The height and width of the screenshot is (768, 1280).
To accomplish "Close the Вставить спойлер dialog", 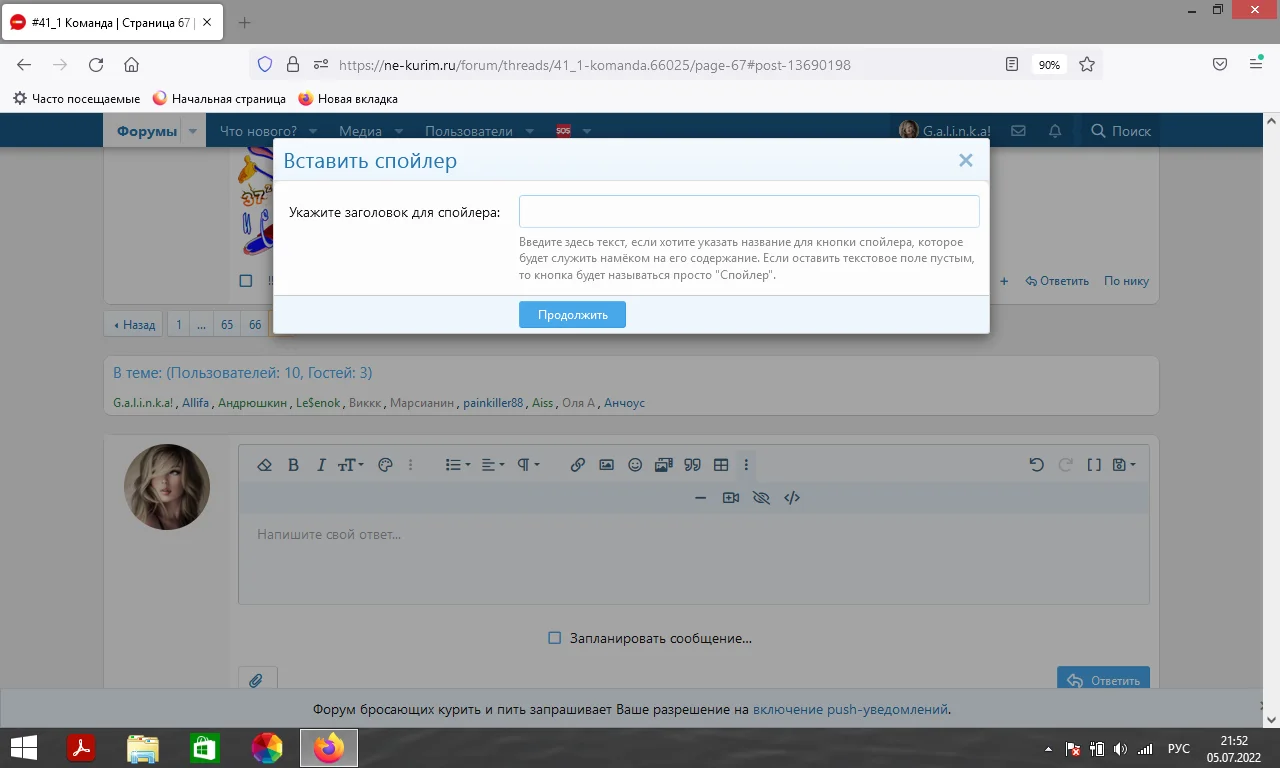I will (x=965, y=160).
